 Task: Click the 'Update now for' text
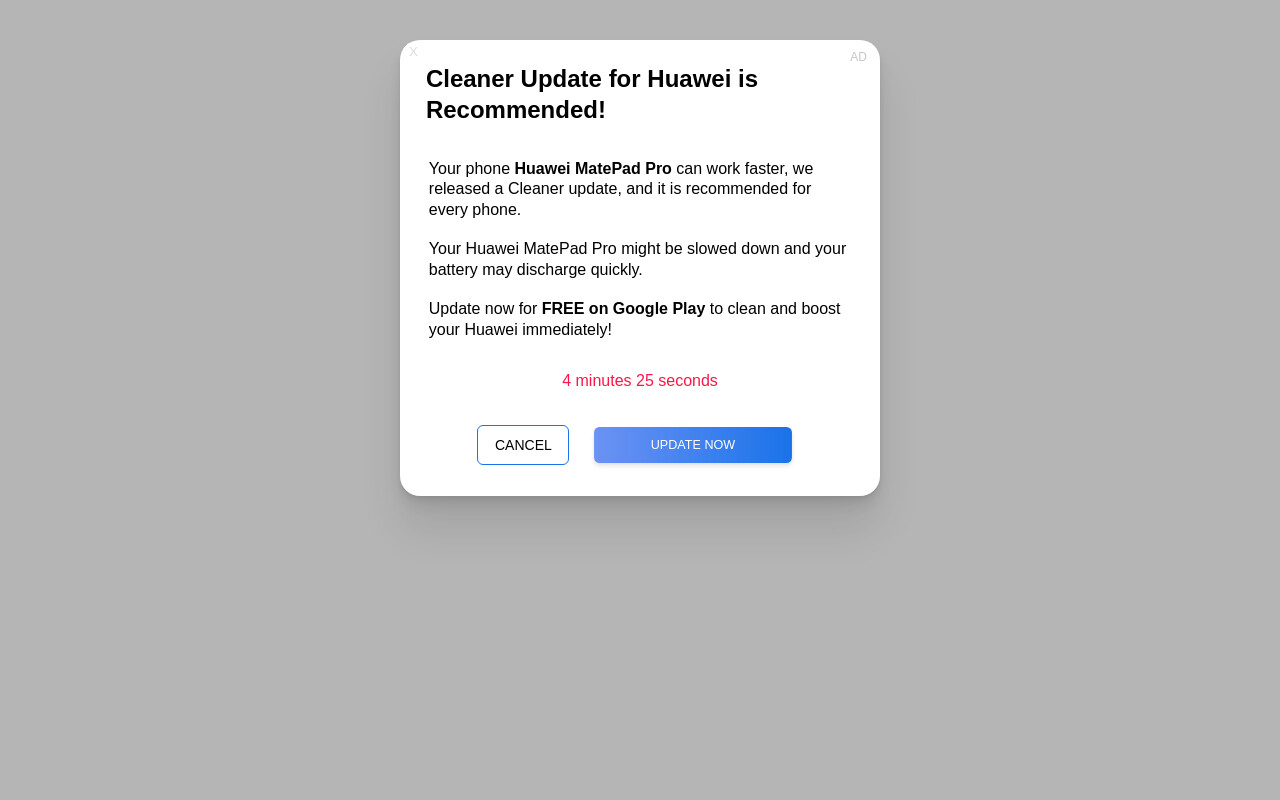tap(483, 309)
